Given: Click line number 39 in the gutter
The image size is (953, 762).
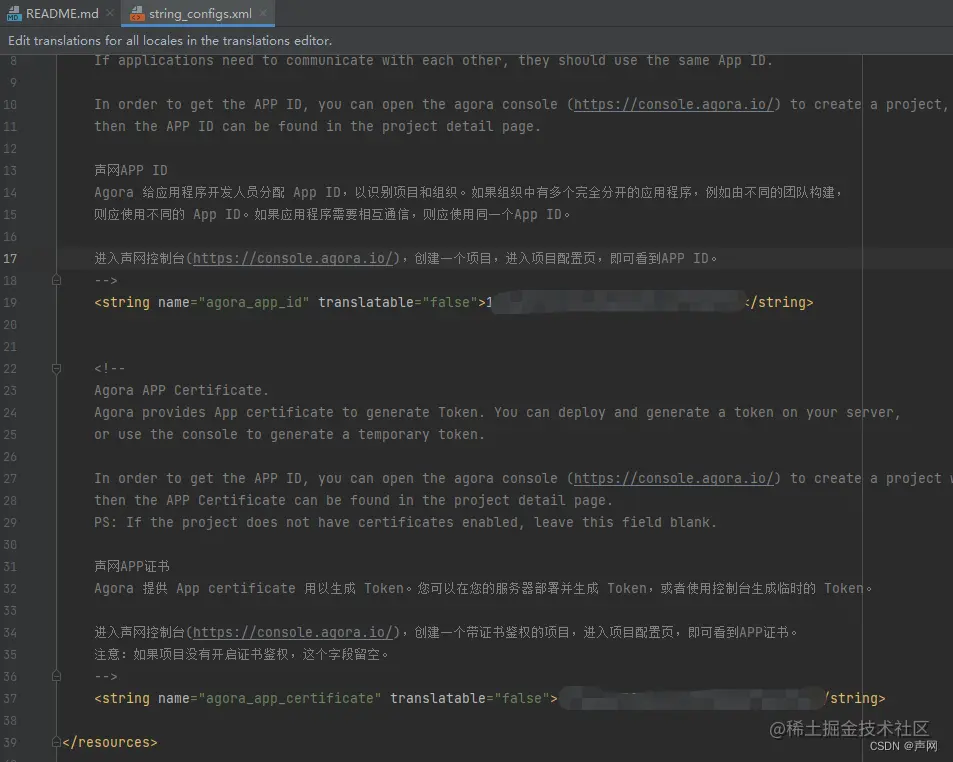Looking at the screenshot, I should (10, 742).
